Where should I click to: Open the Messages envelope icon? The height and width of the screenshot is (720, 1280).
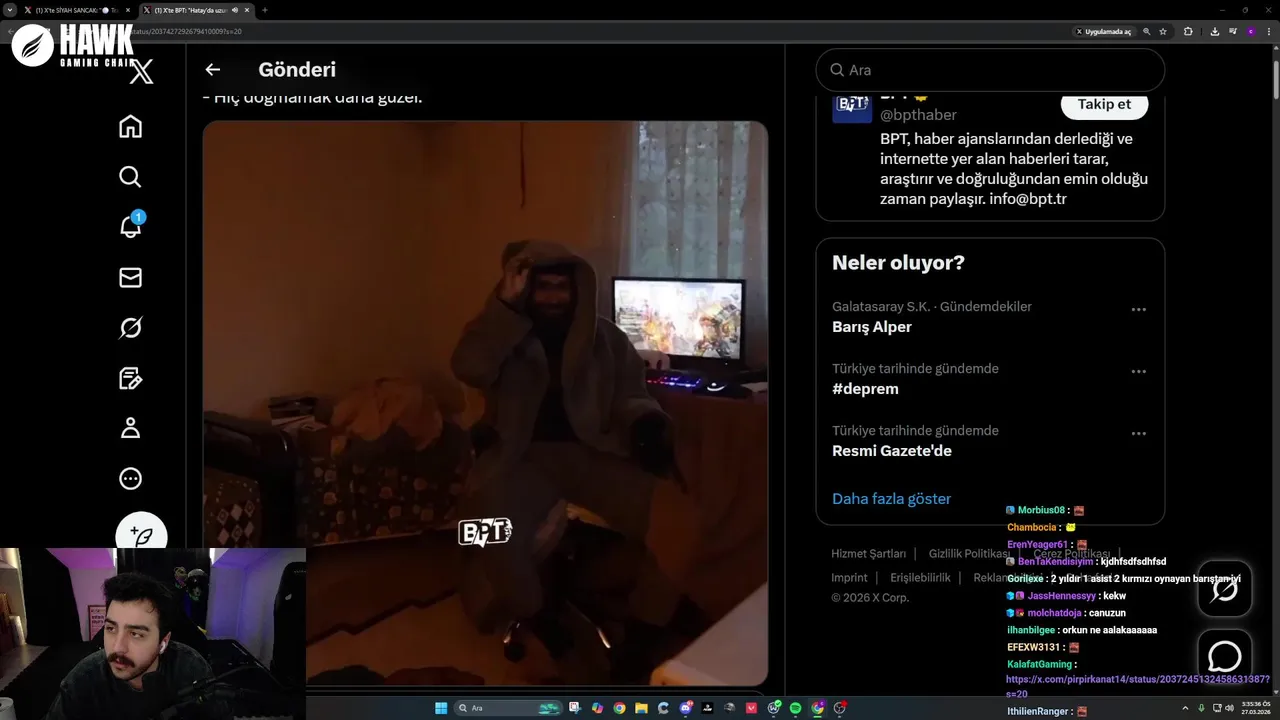point(130,277)
